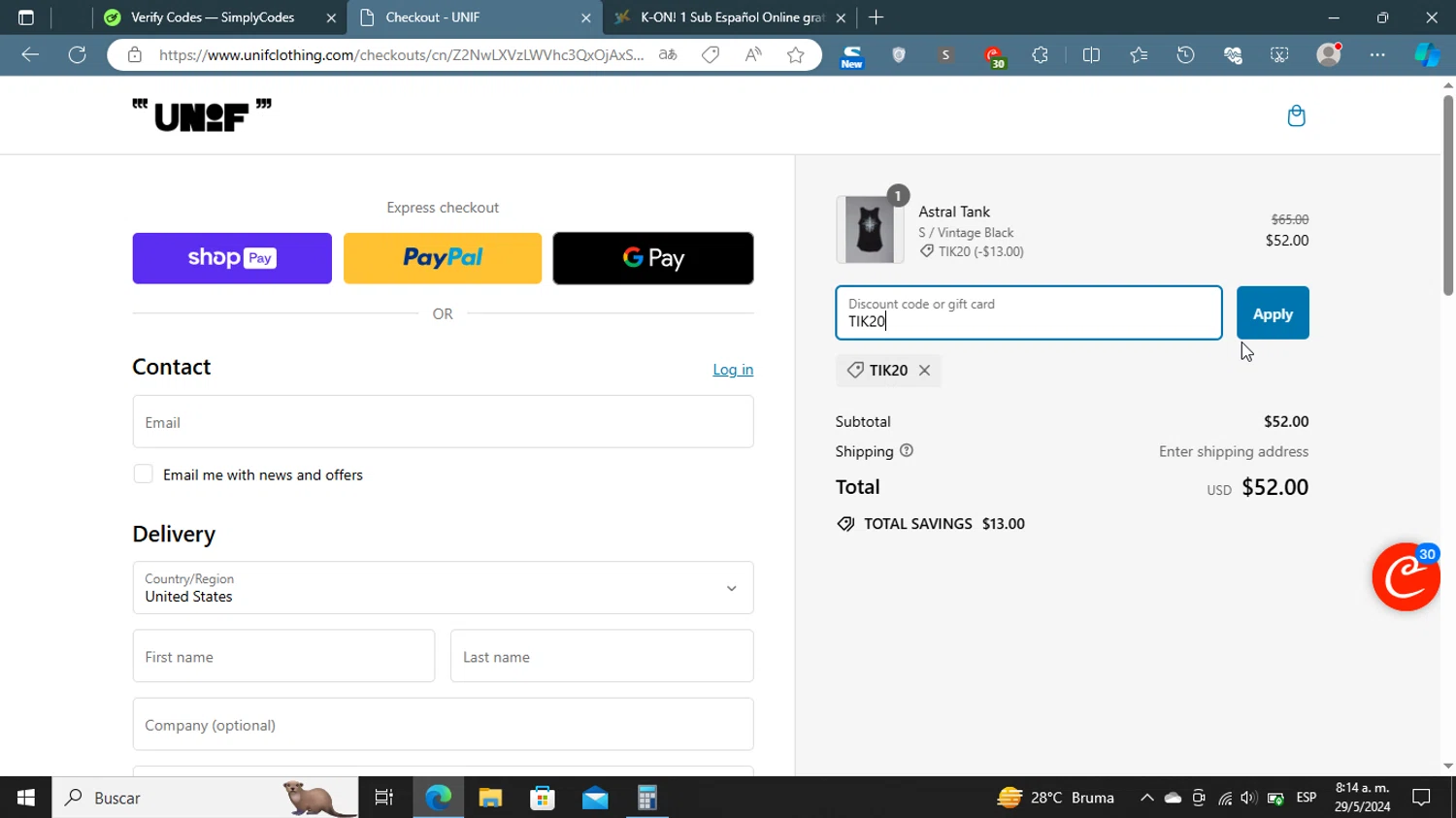Focus the Last name field
The height and width of the screenshot is (818, 1456).
602,657
